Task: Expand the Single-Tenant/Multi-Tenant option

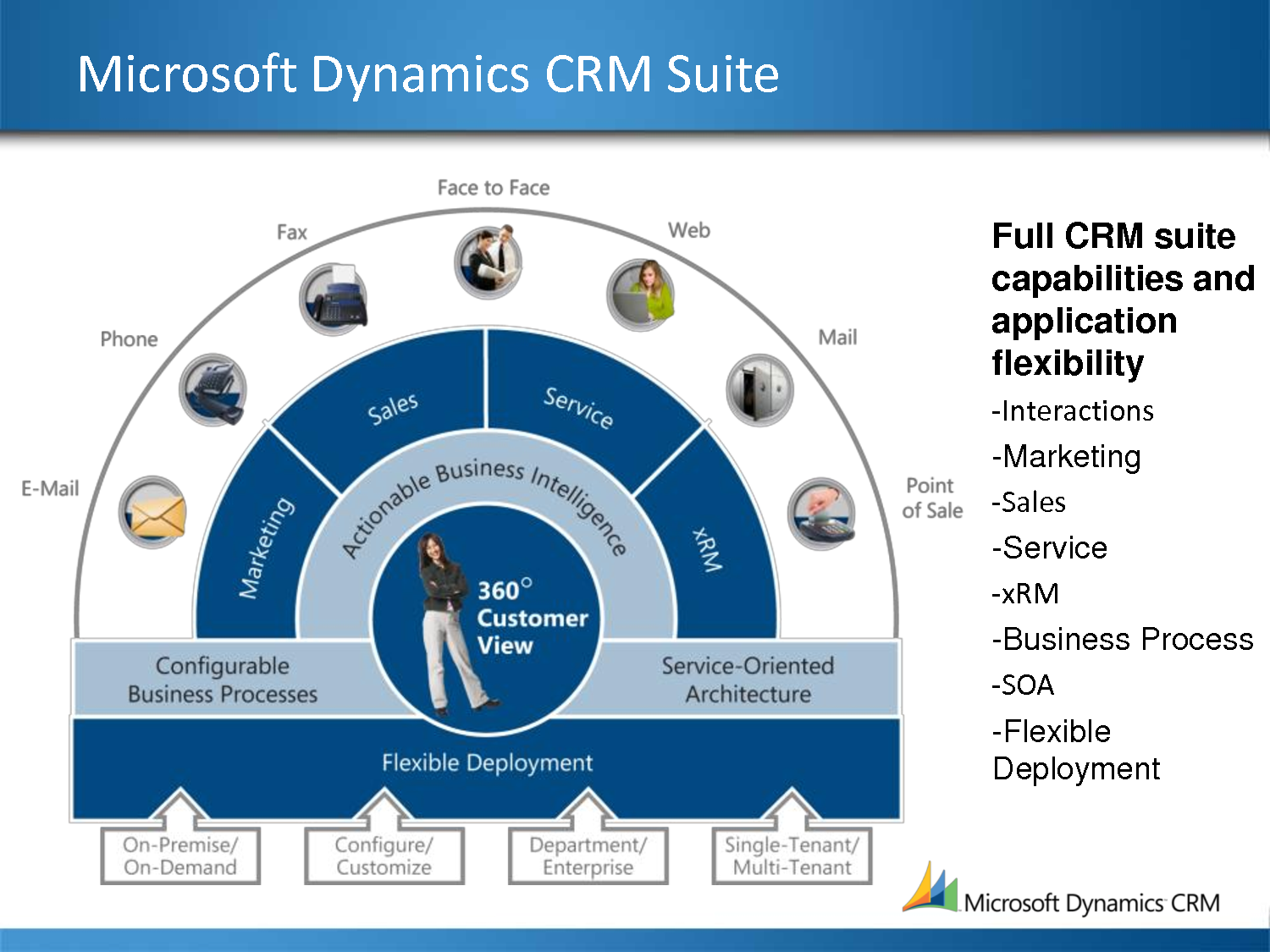Action: 792,855
